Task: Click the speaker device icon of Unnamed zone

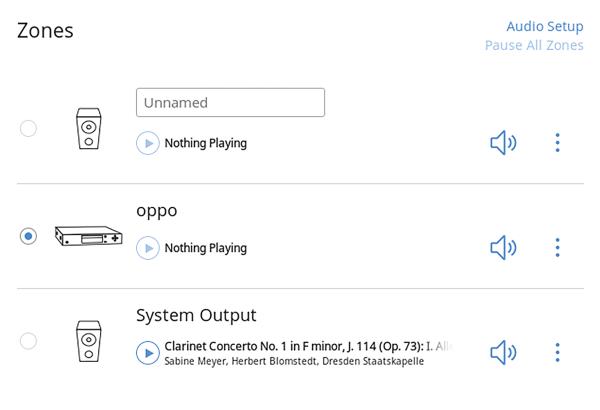Action: [x=89, y=129]
